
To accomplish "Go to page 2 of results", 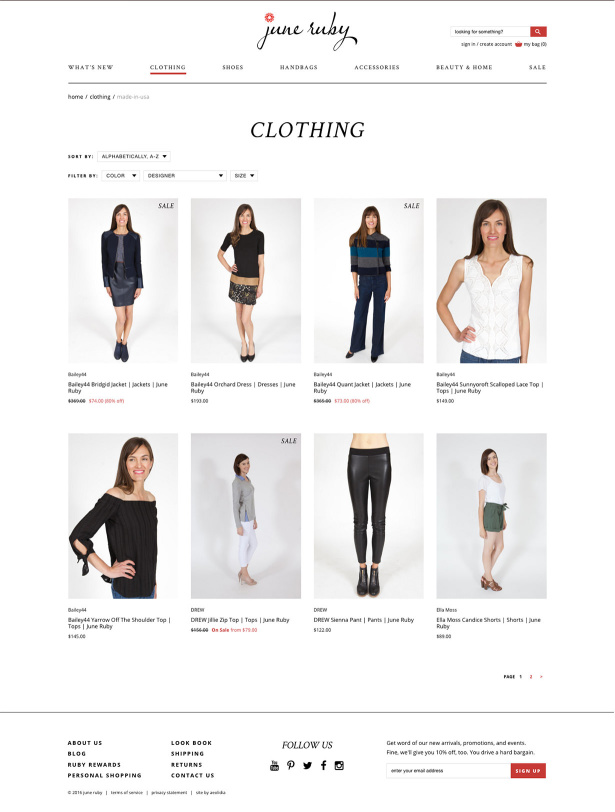I will pos(531,676).
